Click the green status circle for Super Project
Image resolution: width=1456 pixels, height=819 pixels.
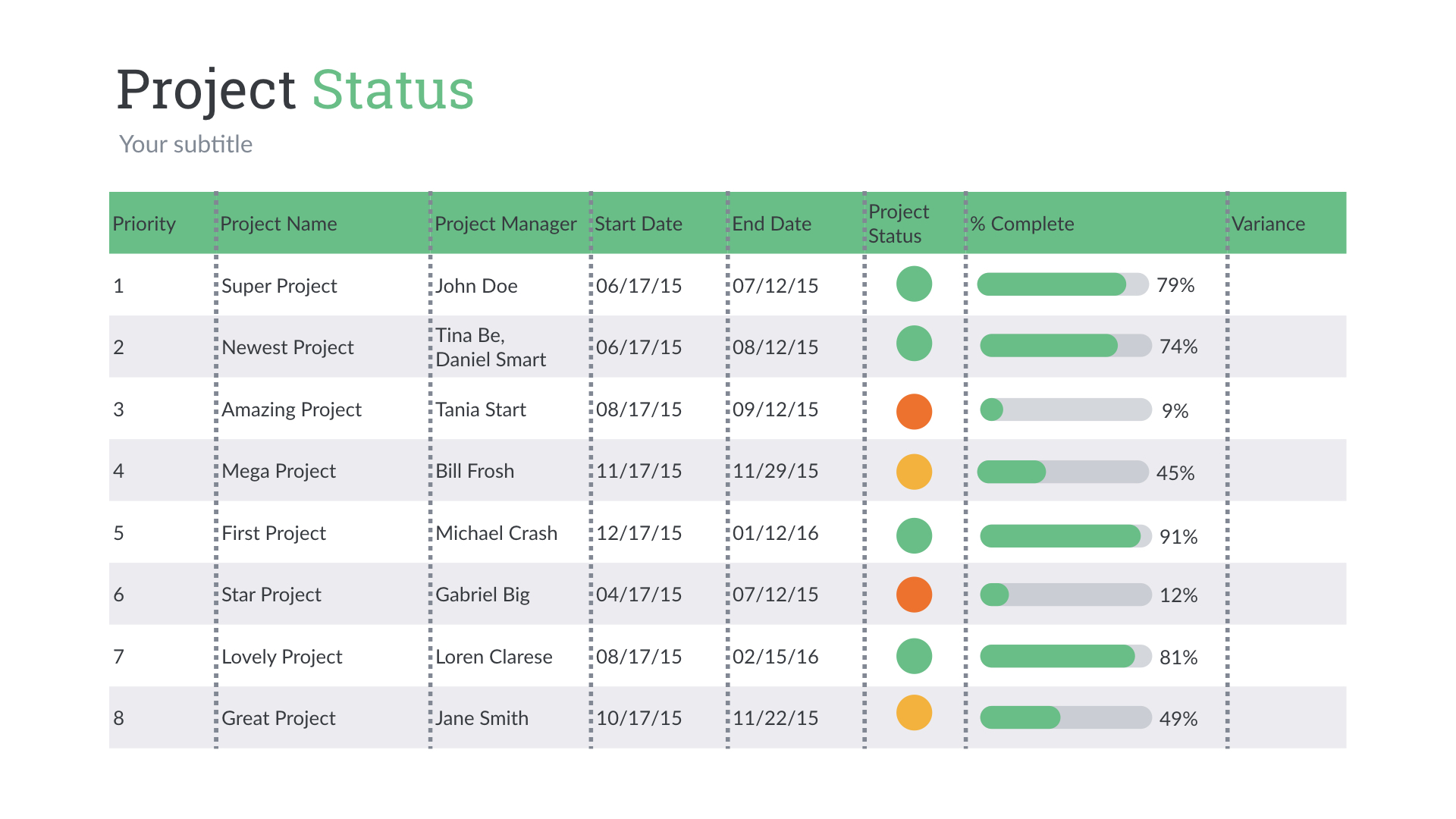click(914, 284)
